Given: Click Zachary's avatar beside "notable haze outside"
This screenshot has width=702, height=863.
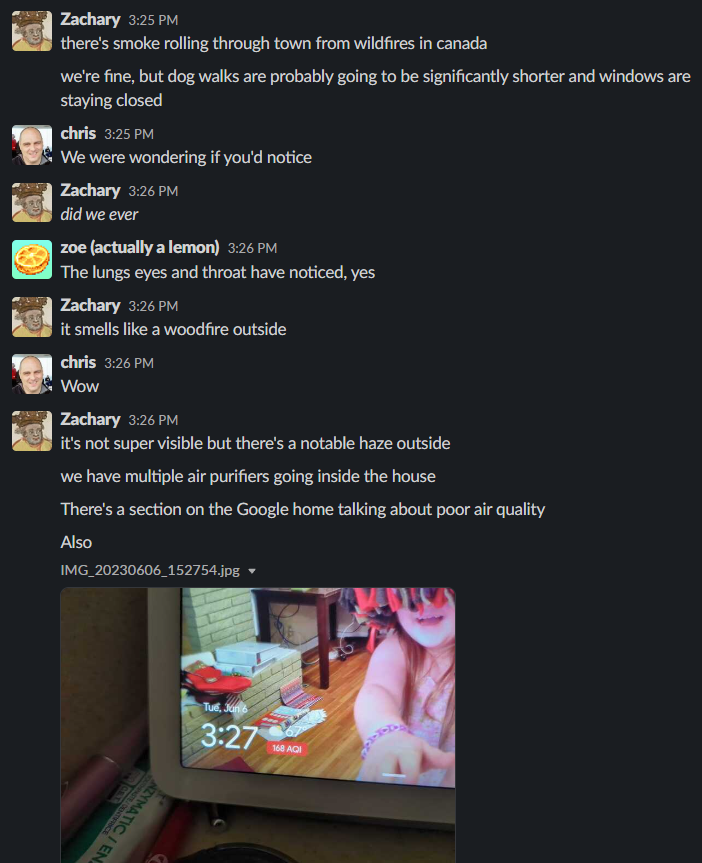Looking at the screenshot, I should click(x=32, y=431).
